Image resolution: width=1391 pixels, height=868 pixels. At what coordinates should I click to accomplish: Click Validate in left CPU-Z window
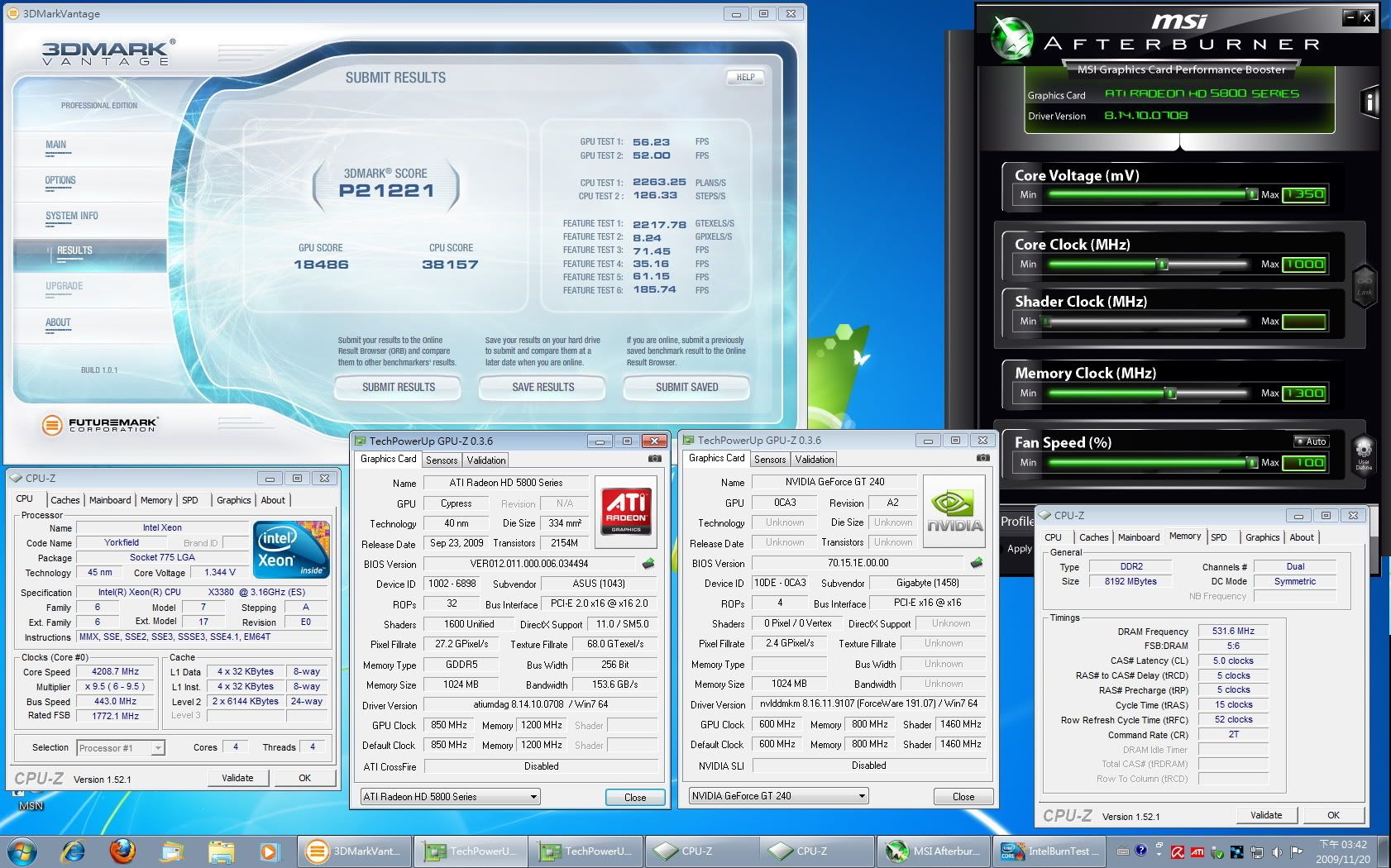tap(237, 778)
